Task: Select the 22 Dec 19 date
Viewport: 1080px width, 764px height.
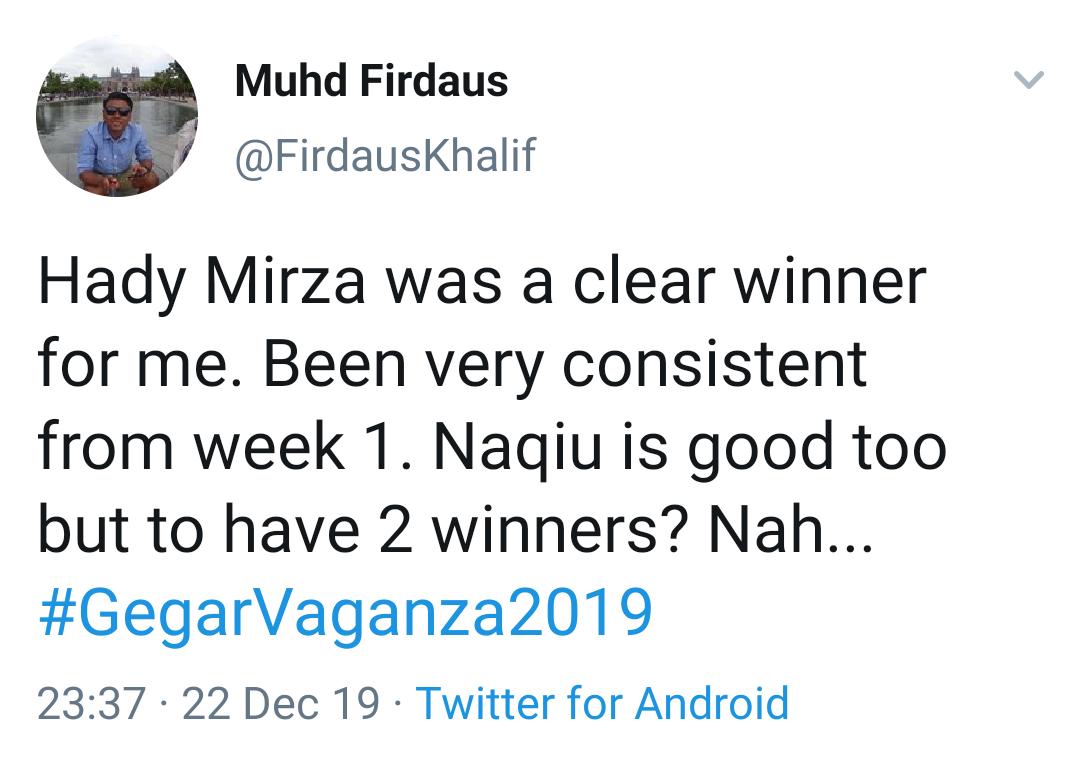Action: point(280,703)
